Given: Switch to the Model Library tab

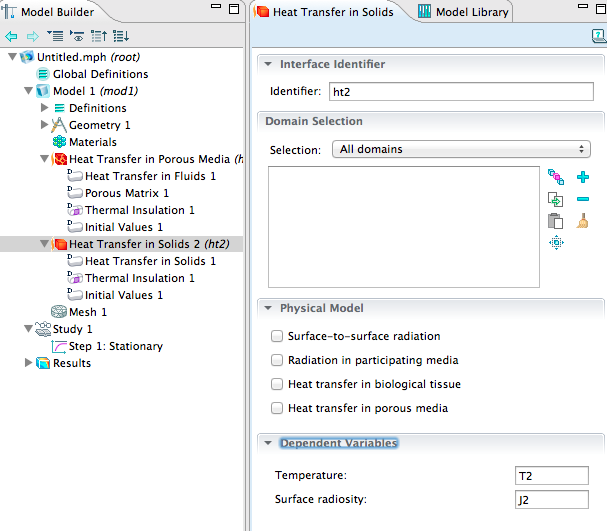Looking at the screenshot, I should click(464, 12).
